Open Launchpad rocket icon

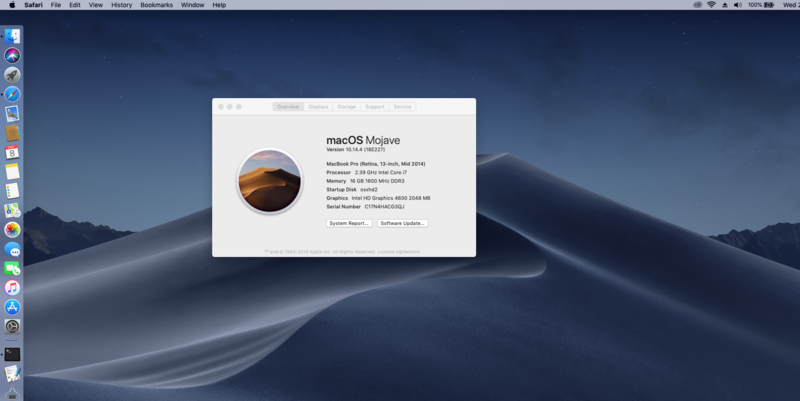12,74
